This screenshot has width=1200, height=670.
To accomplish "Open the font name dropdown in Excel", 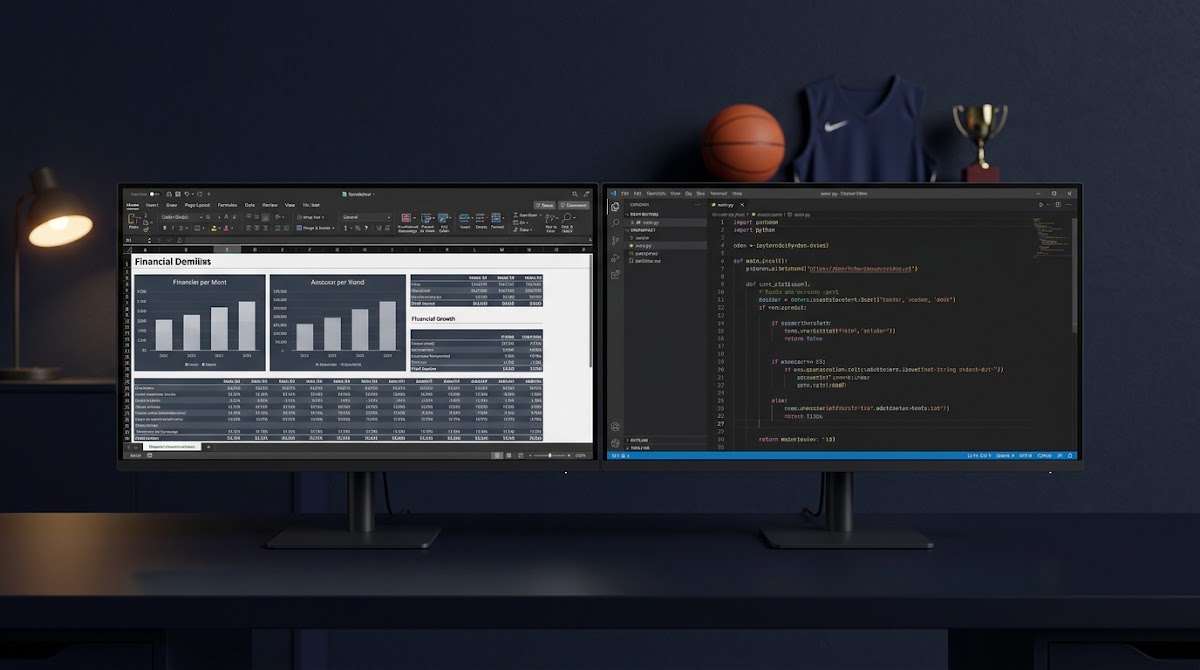I will tap(184, 217).
